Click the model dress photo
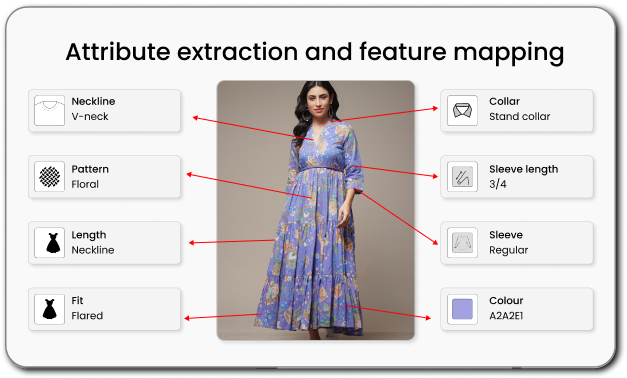627x378 pixels. [x=315, y=210]
